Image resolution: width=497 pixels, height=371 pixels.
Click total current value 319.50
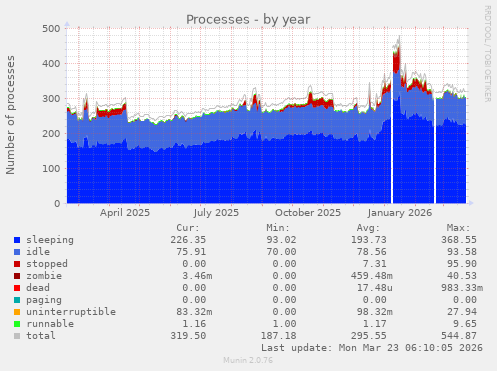click(x=188, y=336)
